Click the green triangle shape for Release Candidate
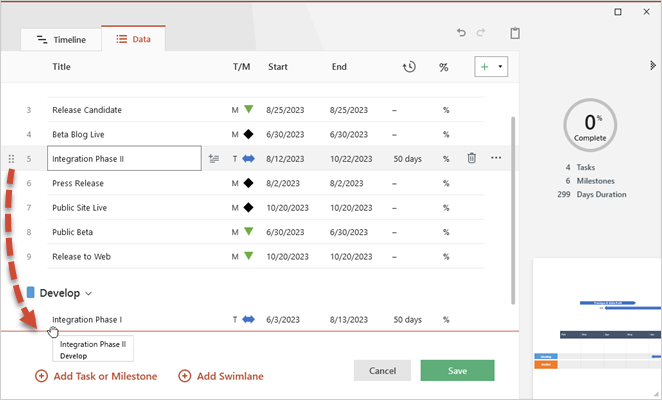The image size is (662, 400). pyautogui.click(x=249, y=109)
